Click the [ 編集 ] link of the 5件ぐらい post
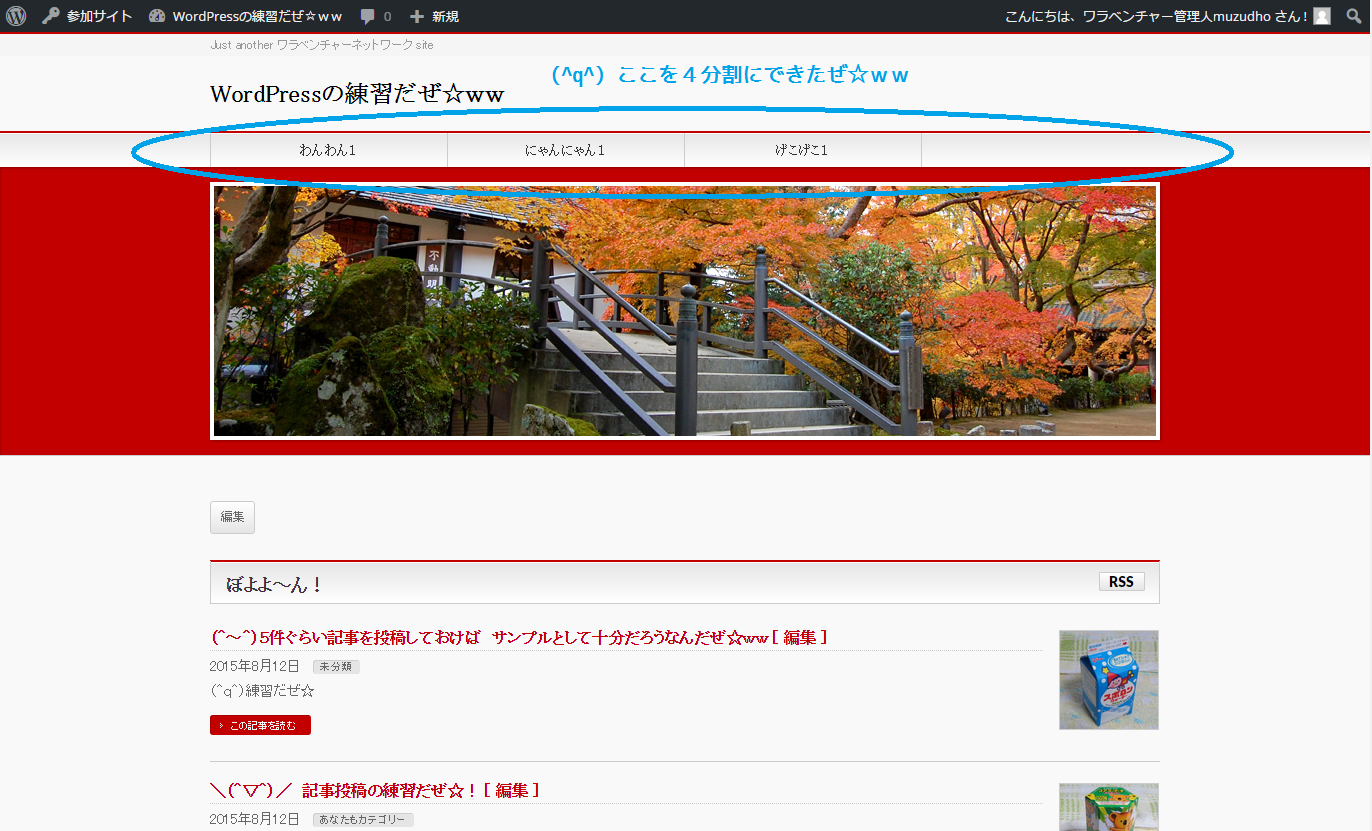The image size is (1372, 831). point(800,637)
